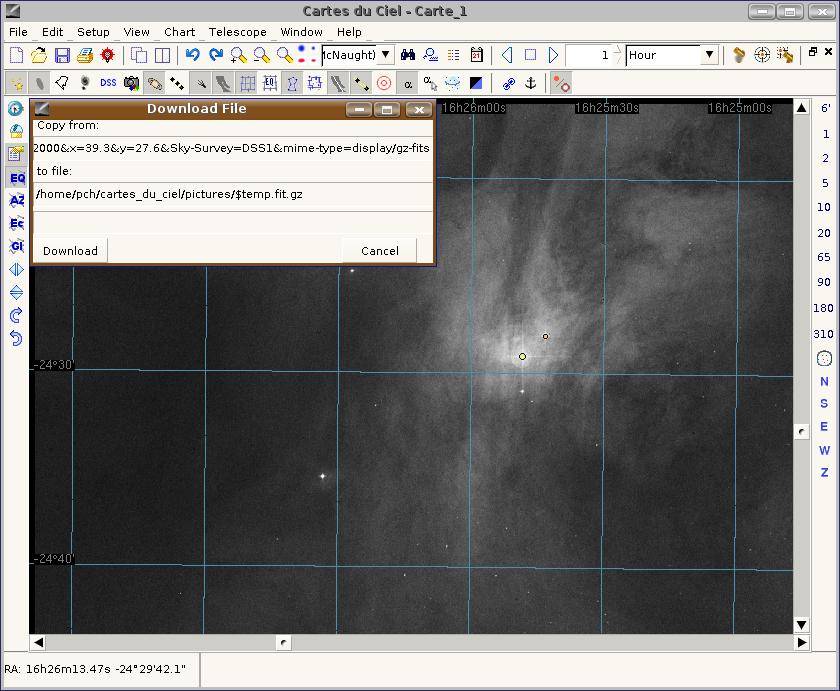Tile the chart windows vertically
Image resolution: width=840 pixels, height=691 pixels.
pos(162,55)
